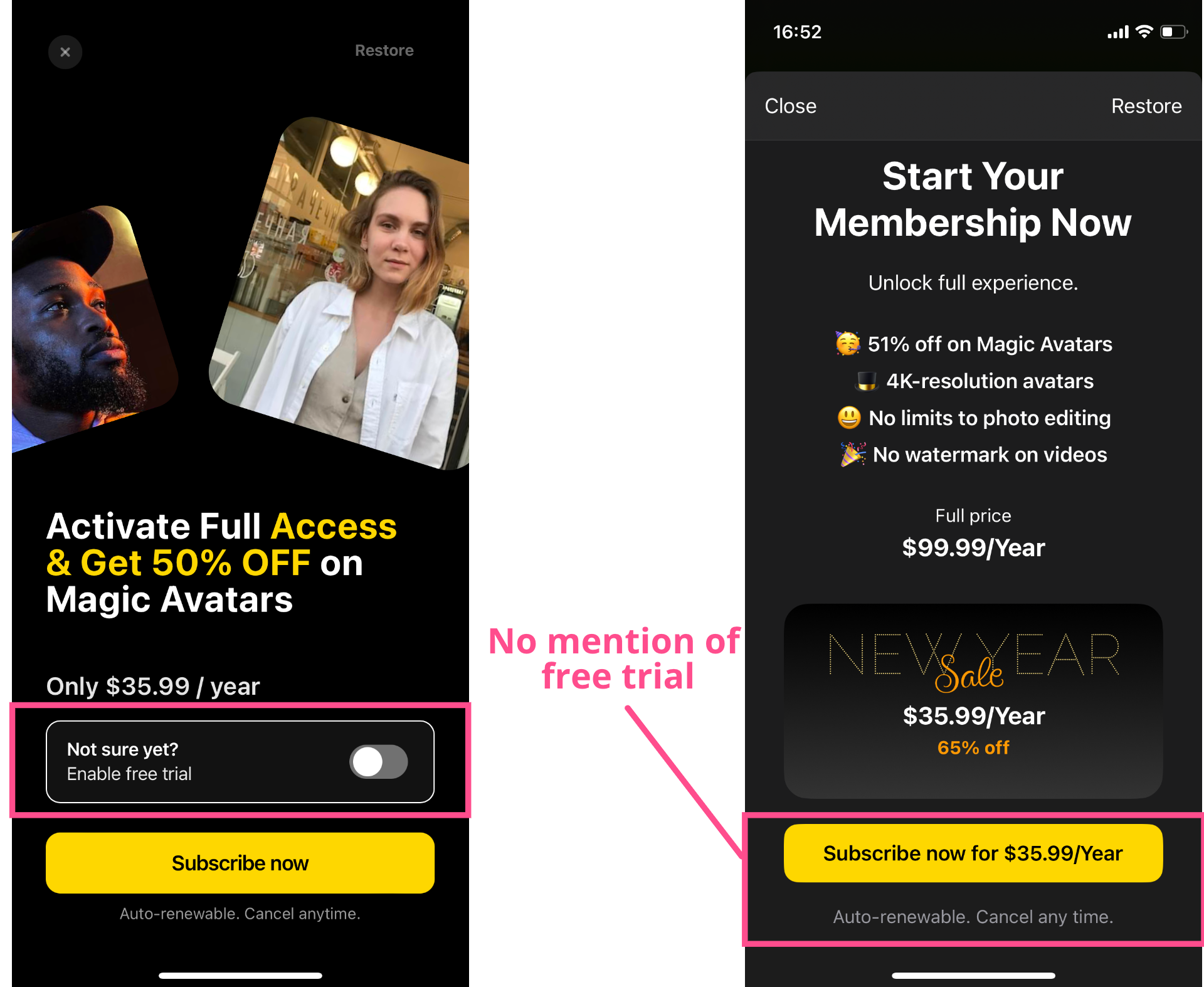1204x987 pixels.
Task: Tap Subscribe now for $35.99/Year button
Action: coord(973,853)
